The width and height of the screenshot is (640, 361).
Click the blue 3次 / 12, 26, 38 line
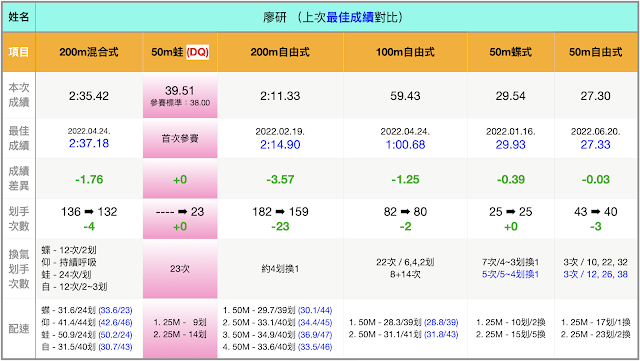point(596,274)
